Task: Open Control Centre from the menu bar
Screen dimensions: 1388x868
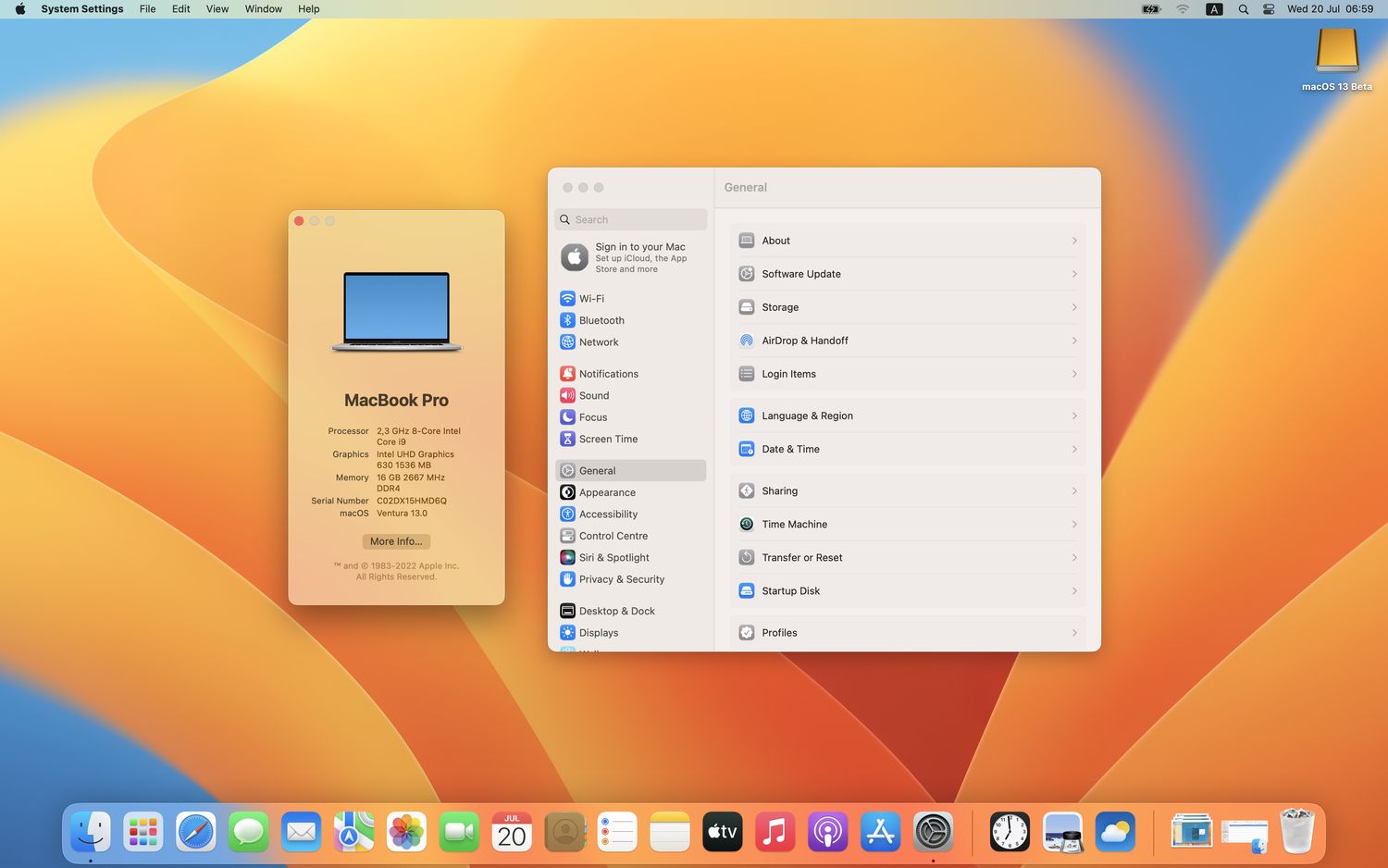Action: [x=1269, y=9]
